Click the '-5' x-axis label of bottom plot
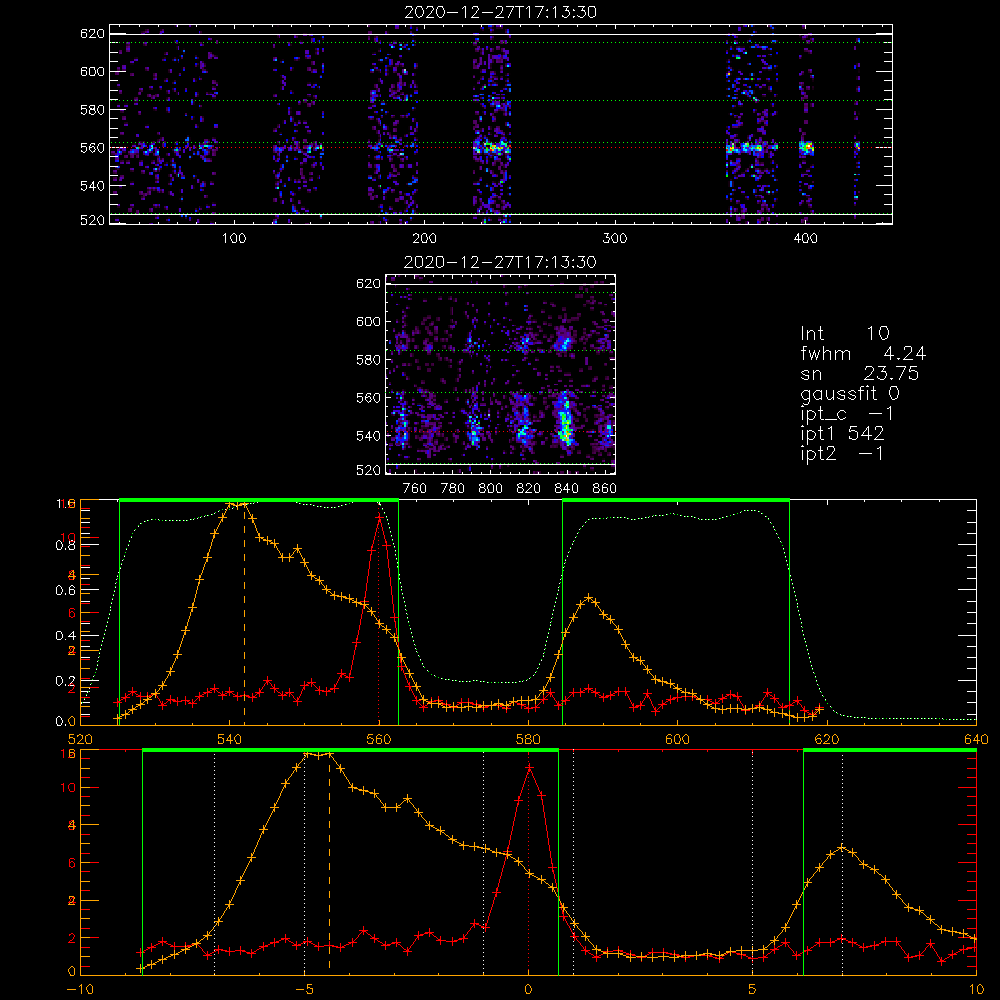The height and width of the screenshot is (1000, 1000). [x=304, y=989]
